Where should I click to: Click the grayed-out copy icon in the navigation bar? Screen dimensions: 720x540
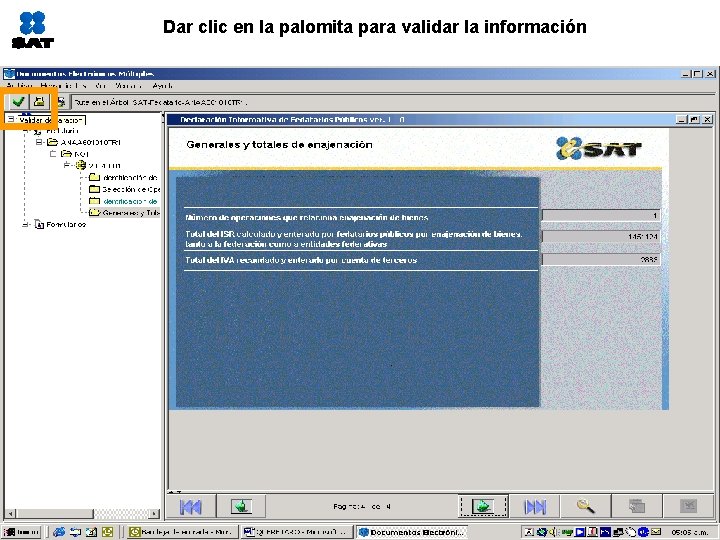[637, 507]
